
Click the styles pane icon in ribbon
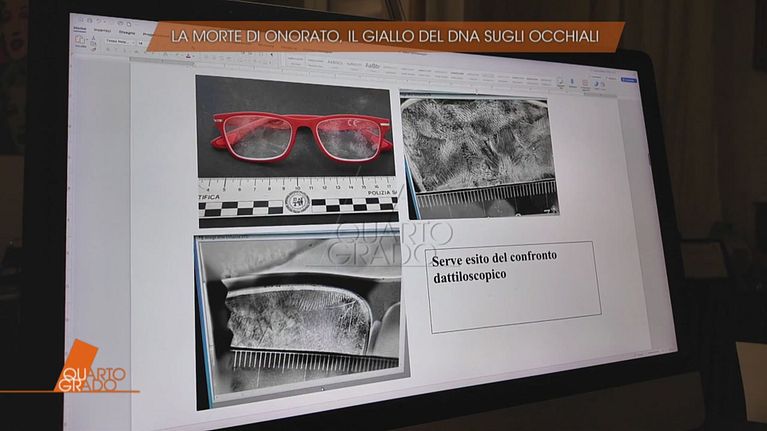pyautogui.click(x=560, y=82)
